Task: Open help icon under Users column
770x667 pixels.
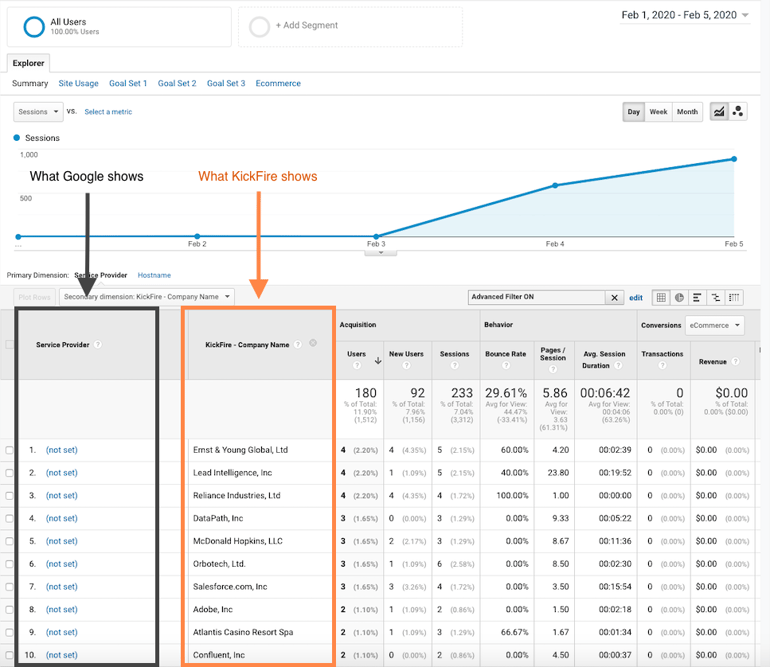Action: [x=357, y=365]
